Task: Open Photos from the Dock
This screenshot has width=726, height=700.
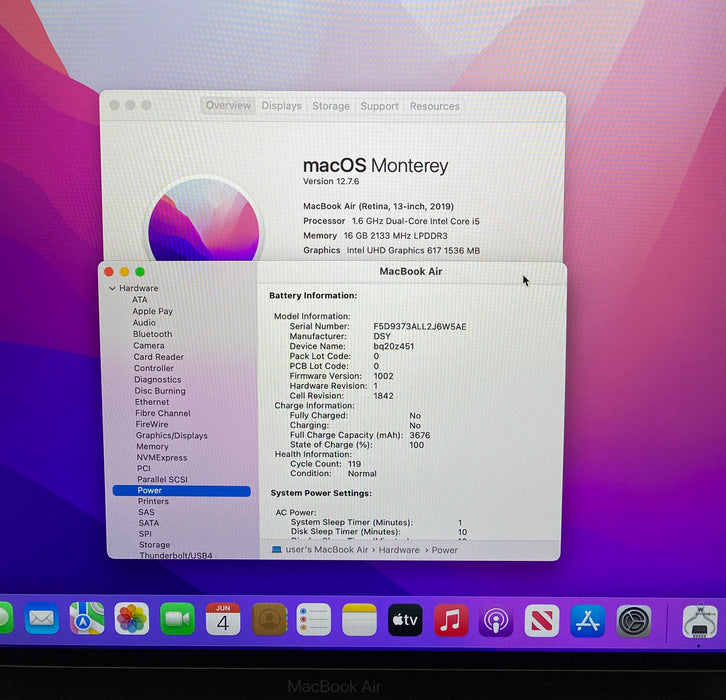Action: [x=132, y=619]
